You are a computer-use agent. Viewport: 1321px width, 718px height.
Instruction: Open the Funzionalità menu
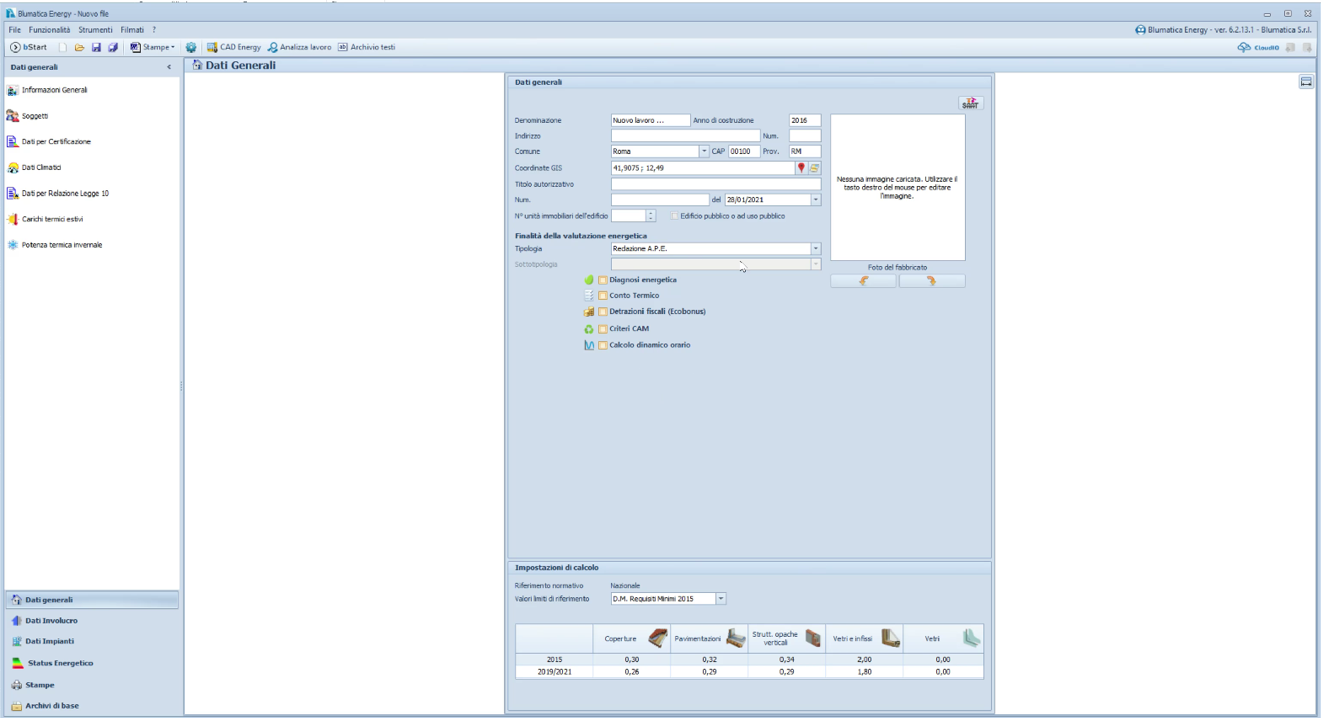click(x=51, y=30)
